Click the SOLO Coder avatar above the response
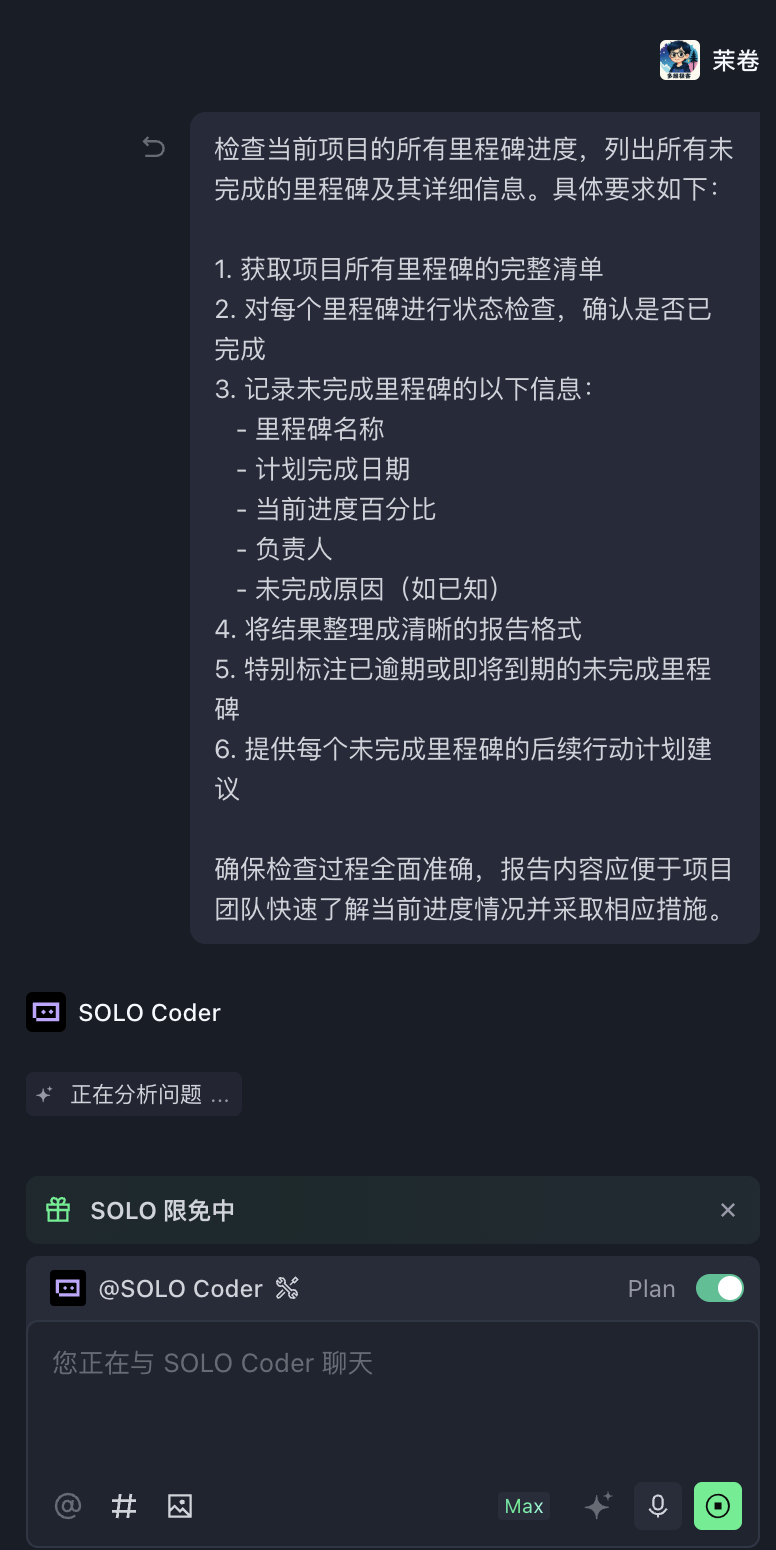This screenshot has width=776, height=1550. (x=46, y=1012)
